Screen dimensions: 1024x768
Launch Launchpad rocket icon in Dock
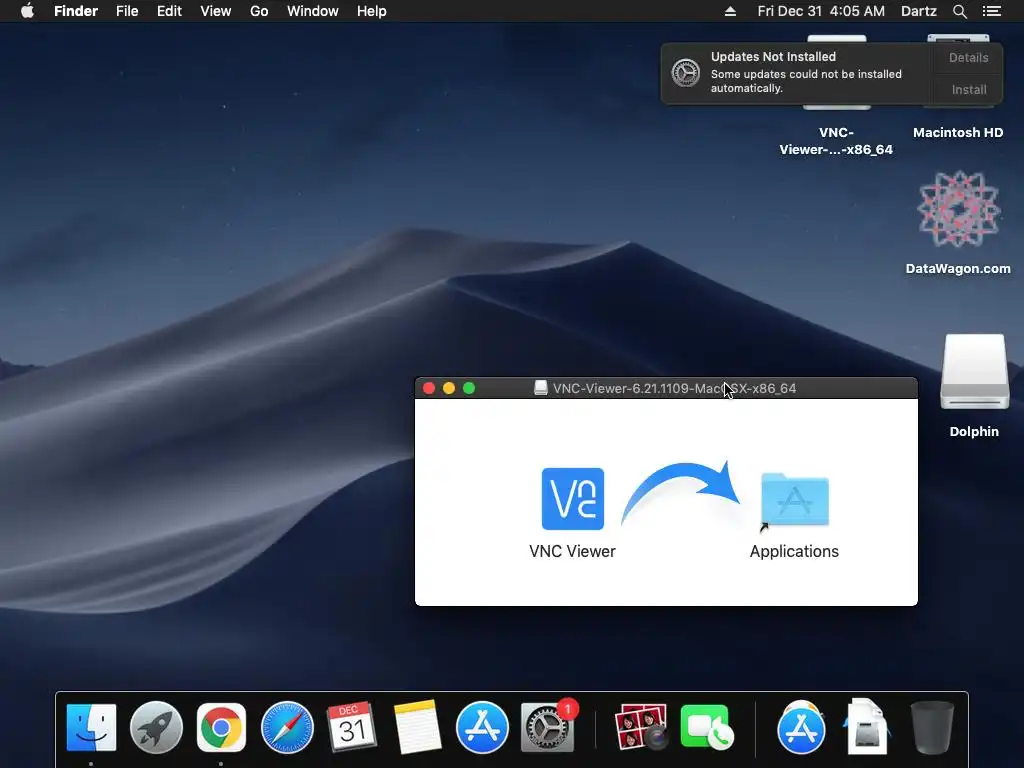pyautogui.click(x=156, y=727)
